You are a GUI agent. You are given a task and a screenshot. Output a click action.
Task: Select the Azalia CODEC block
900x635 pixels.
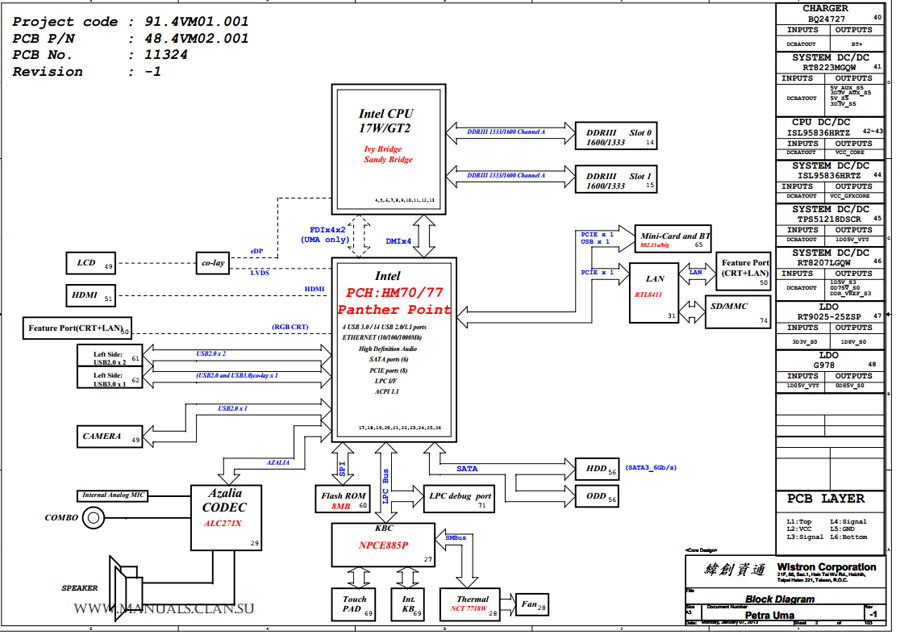tap(226, 518)
